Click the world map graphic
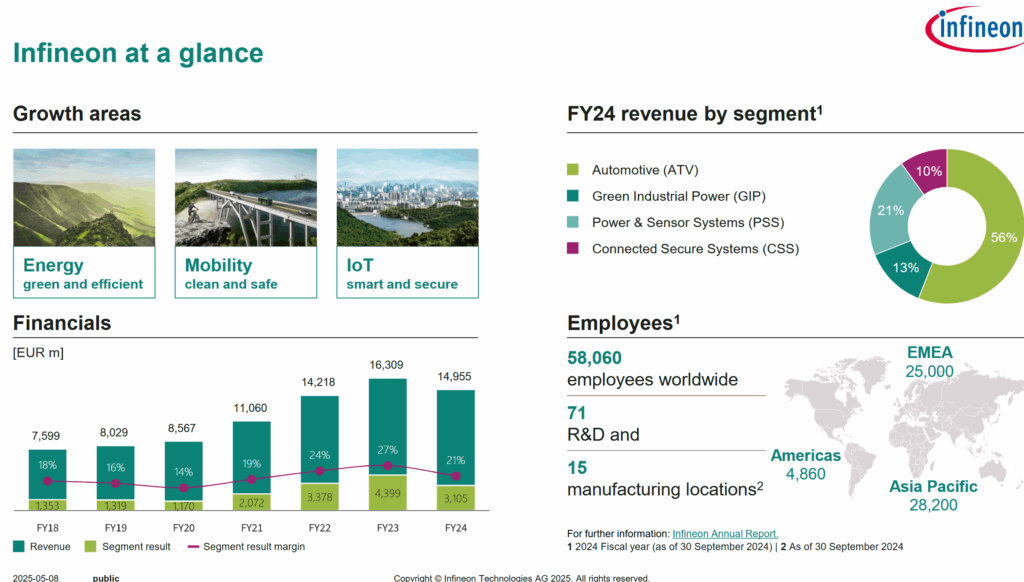Screen dimensions: 1024x582 tap(901, 428)
